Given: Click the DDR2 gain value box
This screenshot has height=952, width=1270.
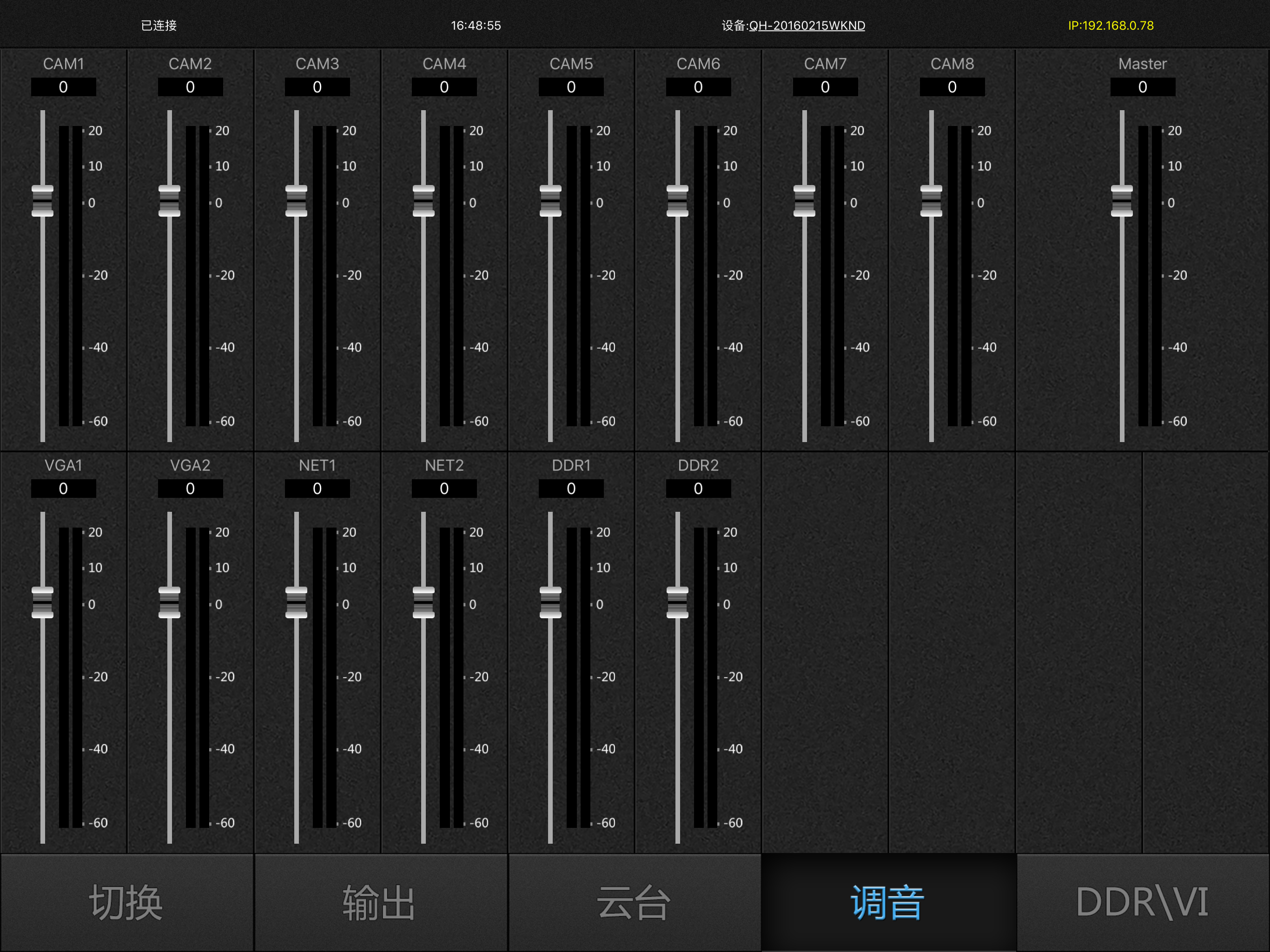Looking at the screenshot, I should (698, 489).
